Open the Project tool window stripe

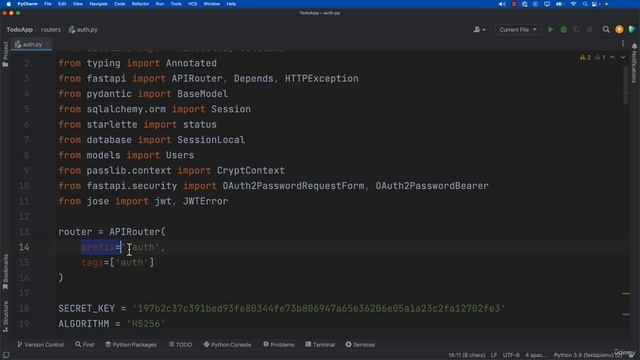[x=5, y=54]
